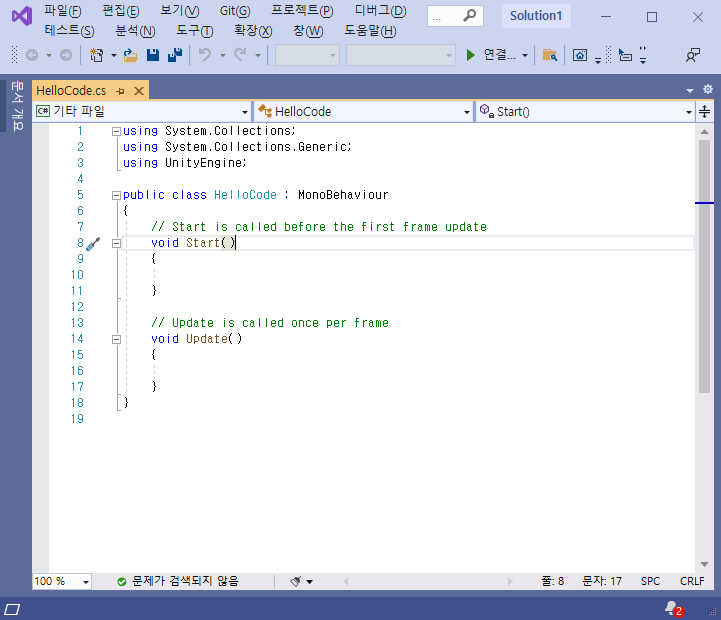This screenshot has width=721, height=620.
Task: Click the no issues found check icon
Action: coord(121,582)
